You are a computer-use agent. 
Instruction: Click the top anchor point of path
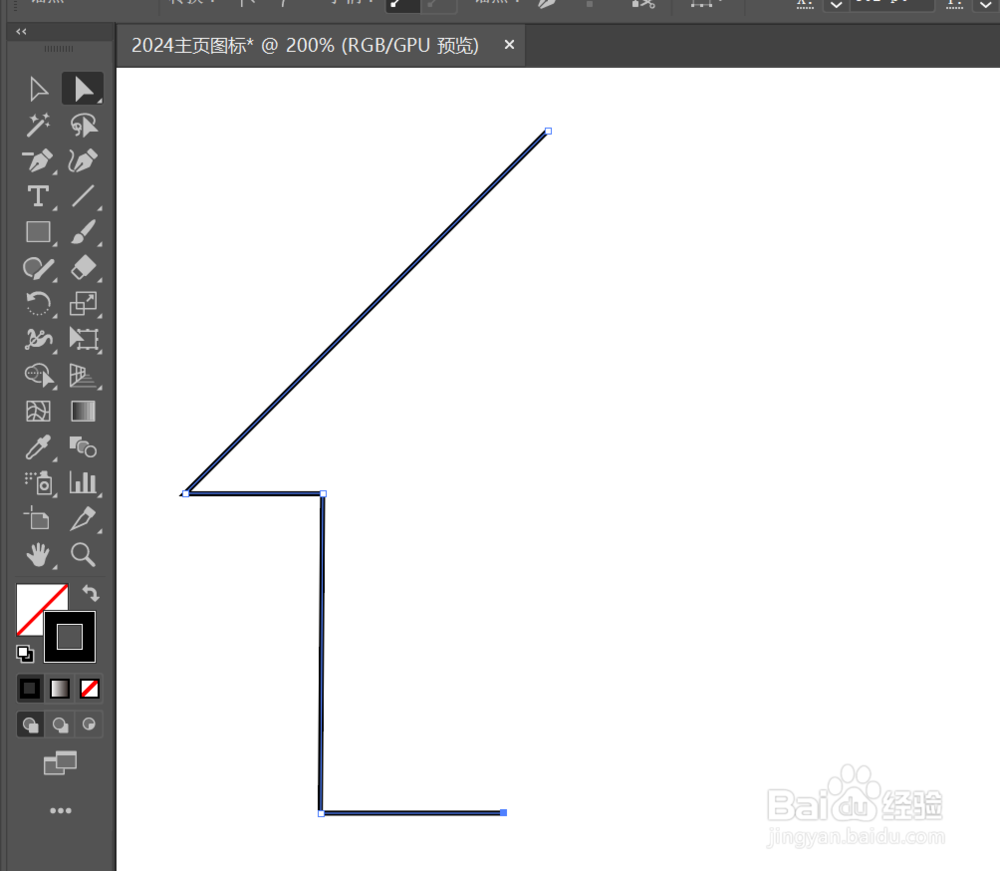(x=548, y=131)
